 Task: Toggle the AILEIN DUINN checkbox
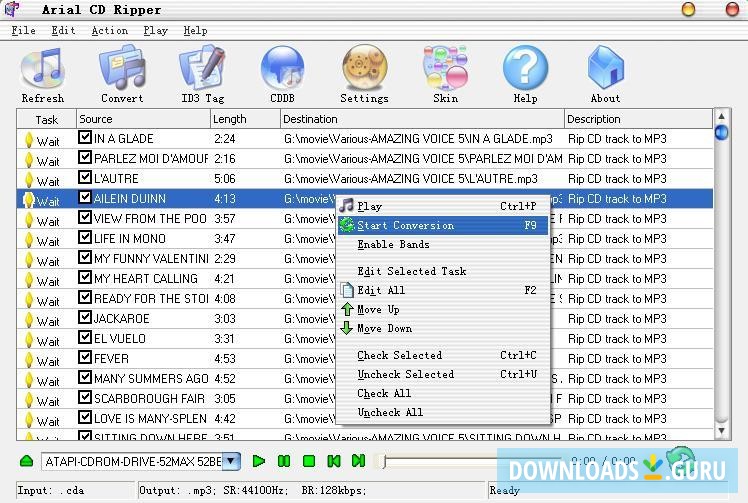[x=84, y=198]
